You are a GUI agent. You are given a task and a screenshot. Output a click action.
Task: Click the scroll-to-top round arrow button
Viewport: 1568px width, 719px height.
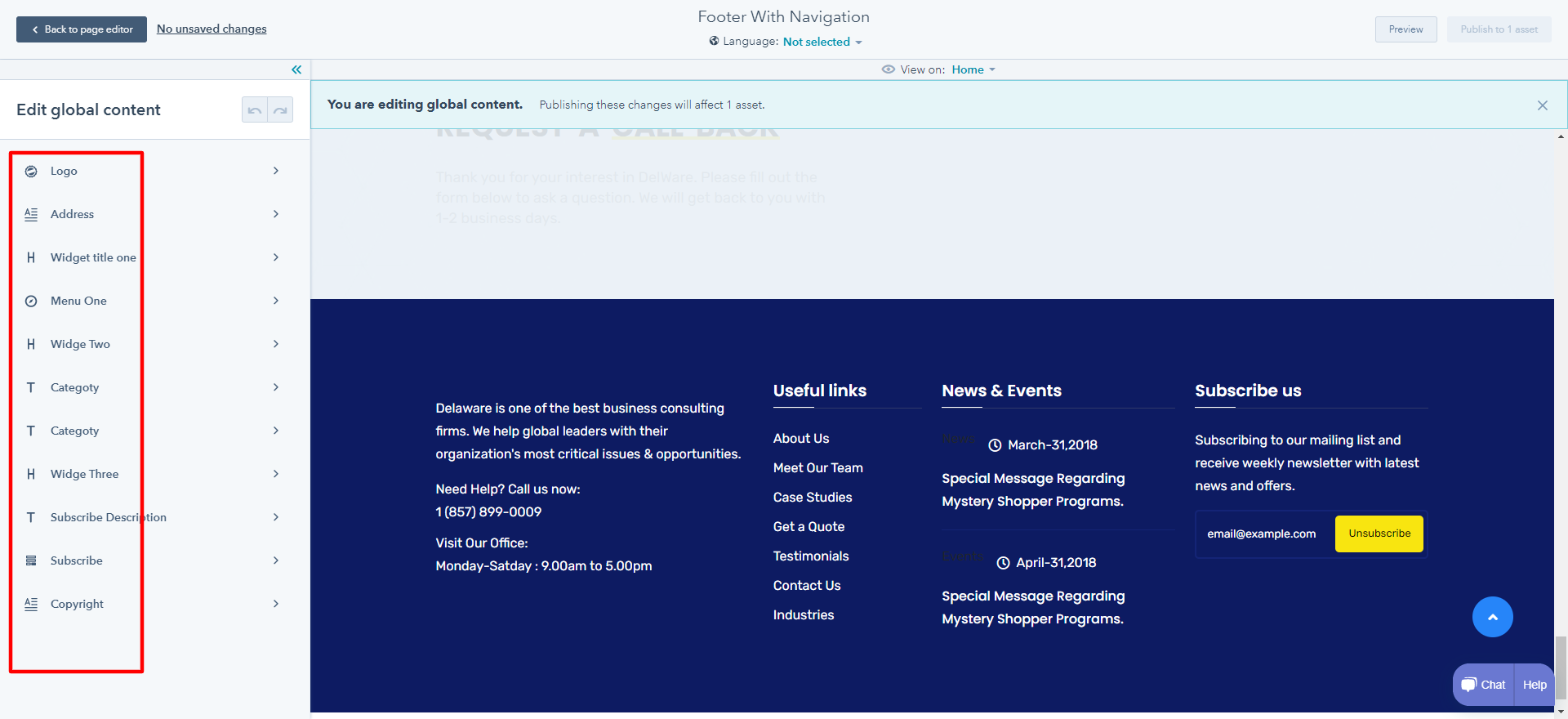click(1492, 617)
